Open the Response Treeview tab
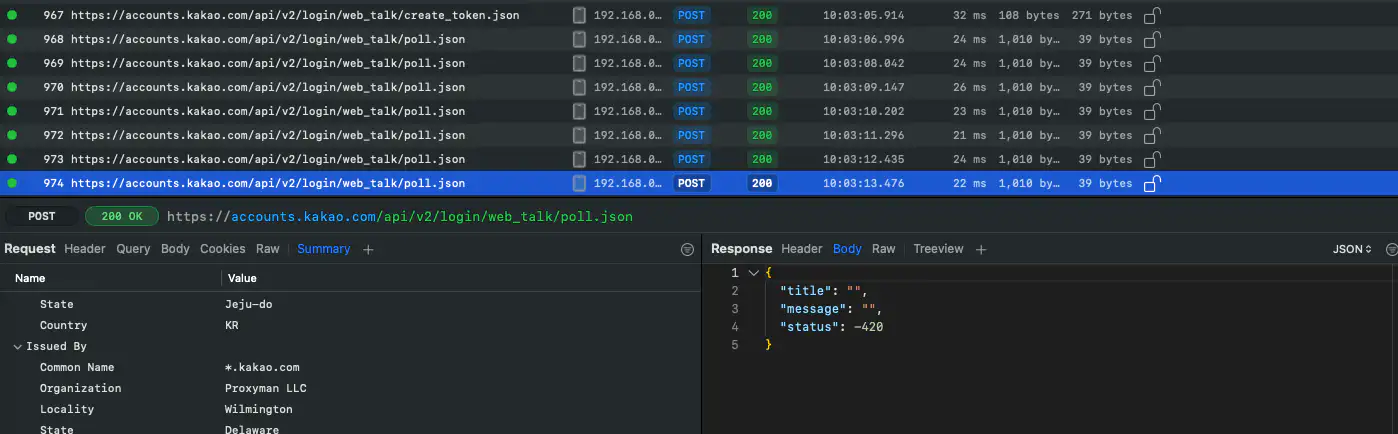The width and height of the screenshot is (1398, 434). (x=938, y=249)
